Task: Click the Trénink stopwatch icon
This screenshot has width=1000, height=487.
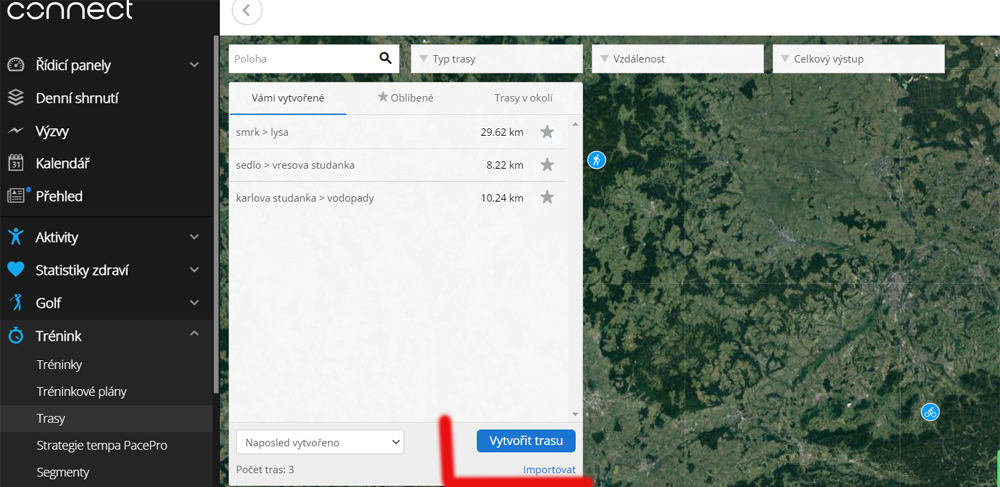Action: (16, 335)
